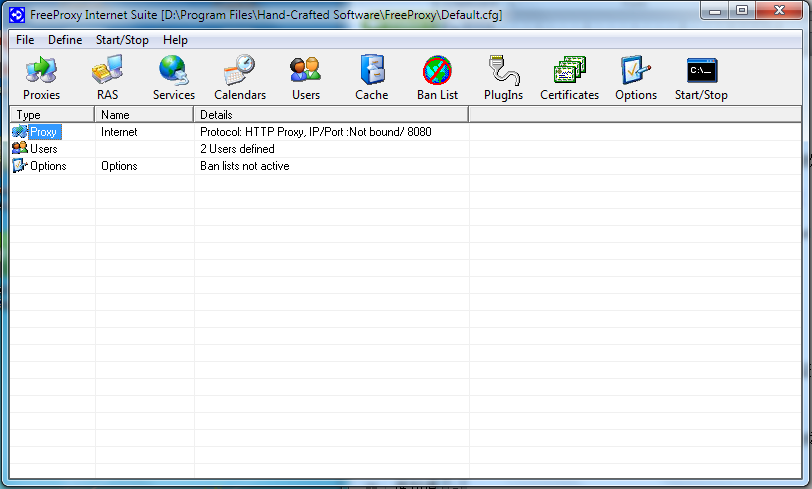Viewport: 812px width, 489px height.
Task: Click the Options row icon in the list
Action: pos(20,166)
